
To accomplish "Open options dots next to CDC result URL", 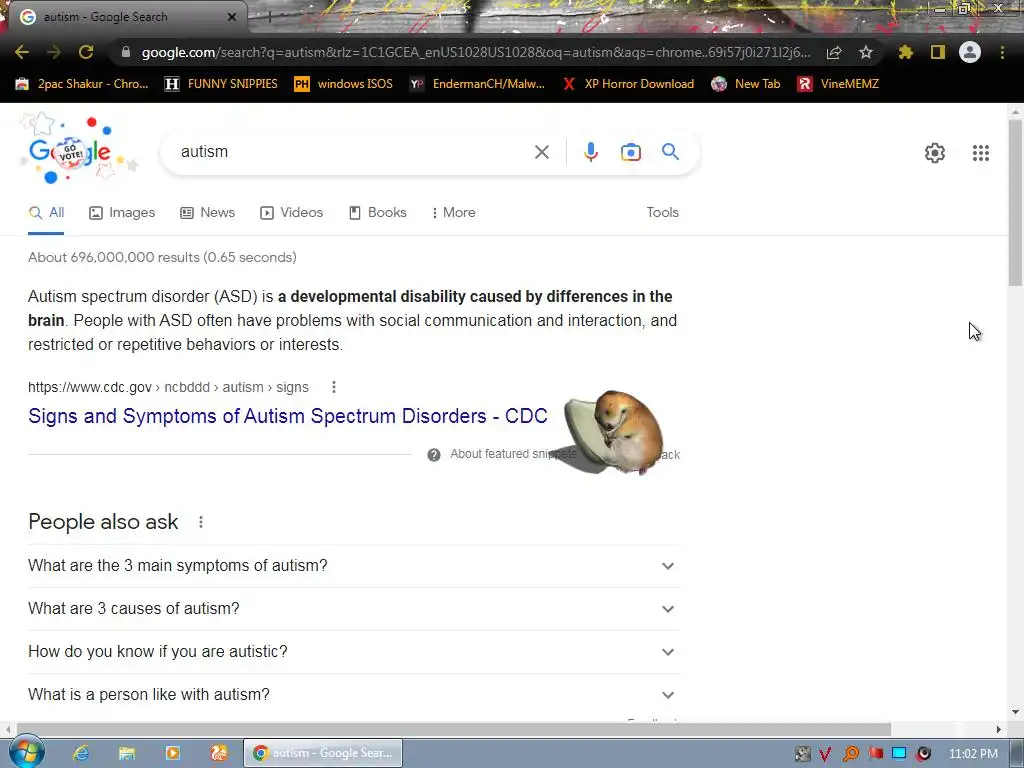I will coord(334,387).
